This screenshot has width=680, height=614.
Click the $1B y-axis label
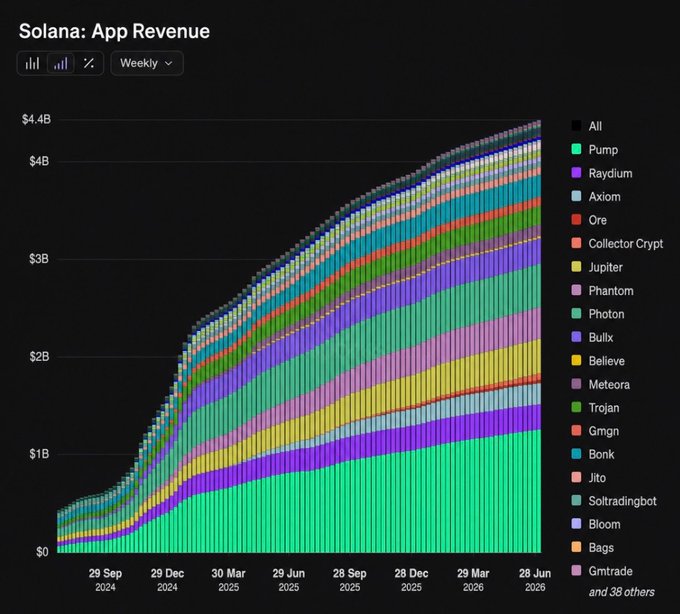click(39, 454)
